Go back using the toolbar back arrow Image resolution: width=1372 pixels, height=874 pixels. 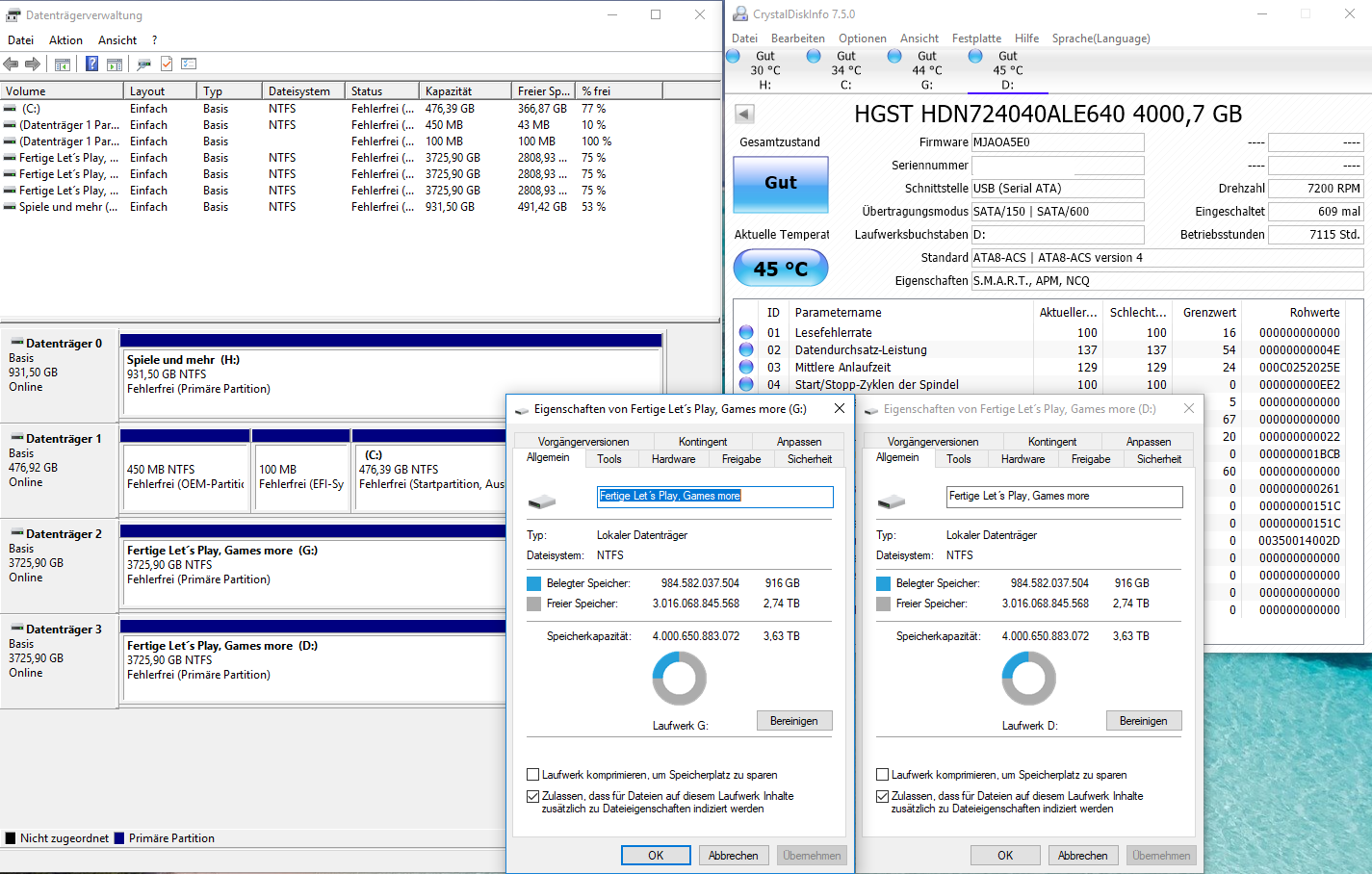tap(11, 64)
